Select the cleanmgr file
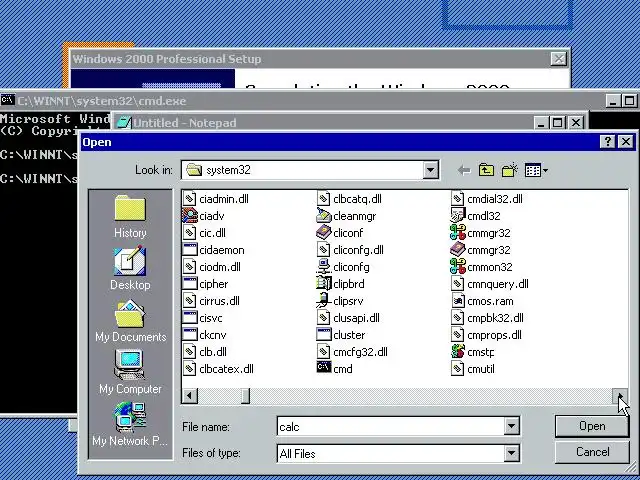 pyautogui.click(x=346, y=216)
